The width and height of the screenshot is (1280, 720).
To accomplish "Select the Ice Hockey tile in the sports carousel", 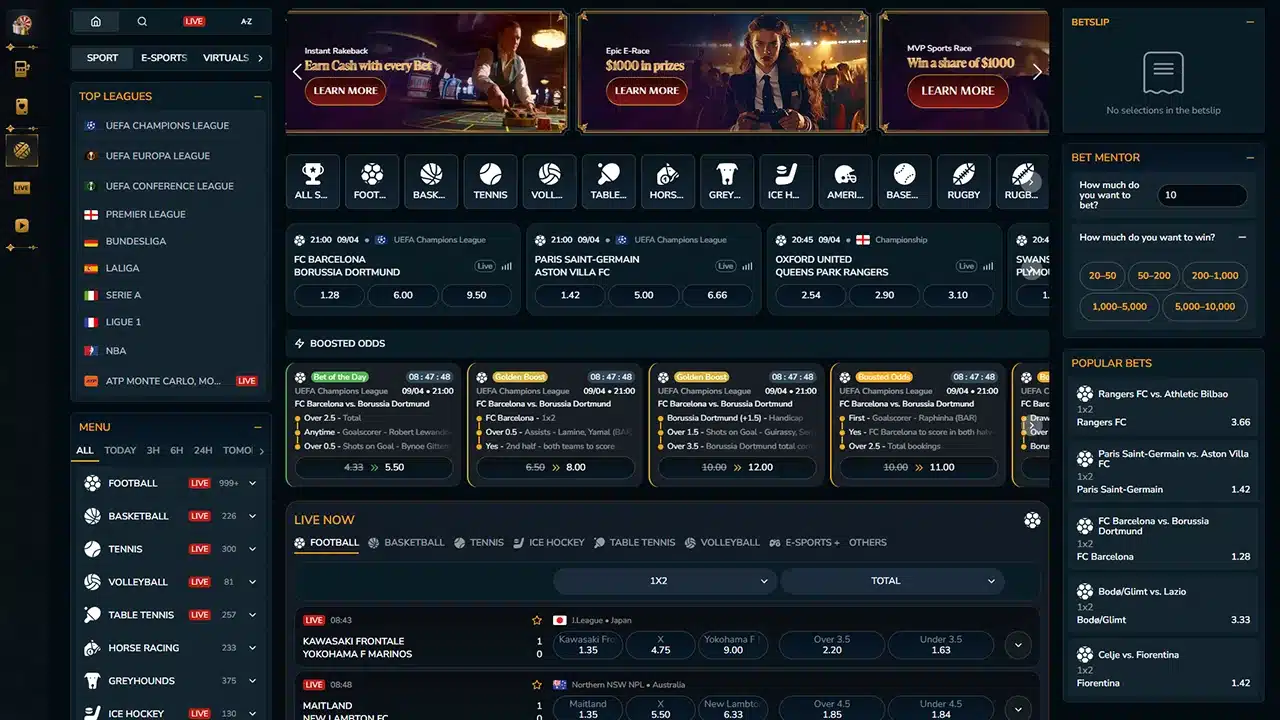I will (785, 181).
